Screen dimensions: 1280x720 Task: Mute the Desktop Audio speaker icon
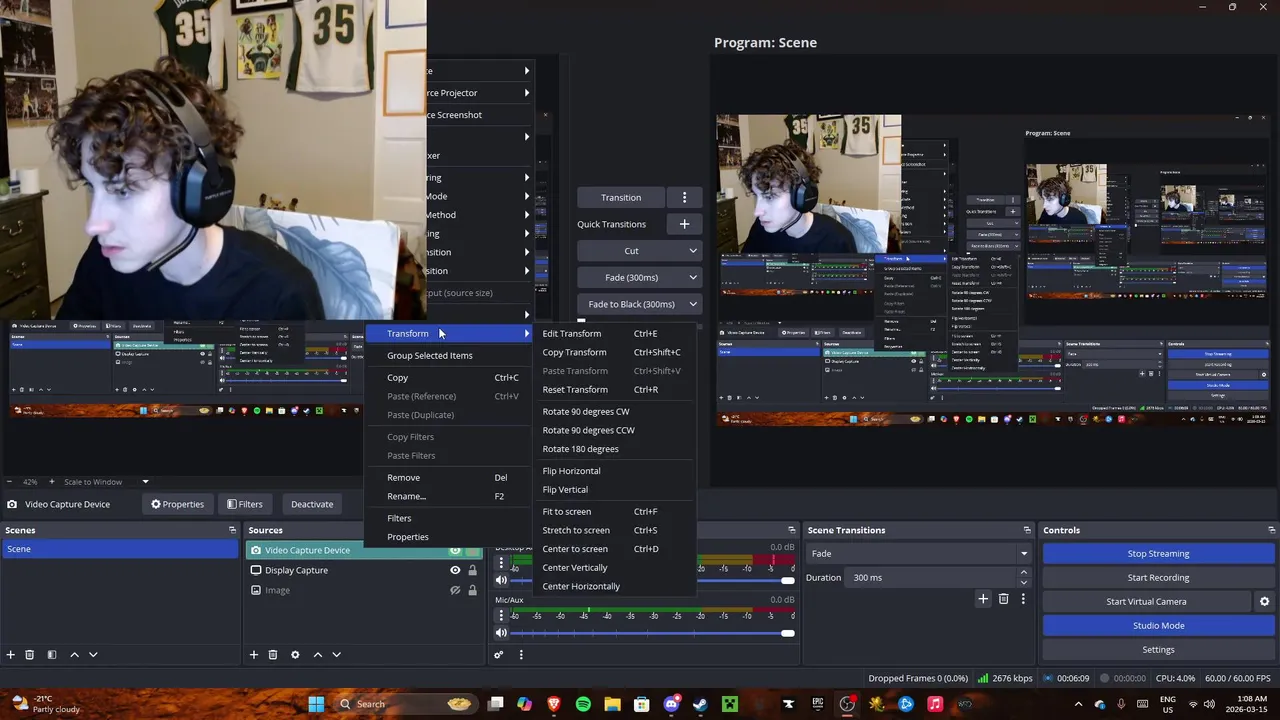(x=502, y=580)
